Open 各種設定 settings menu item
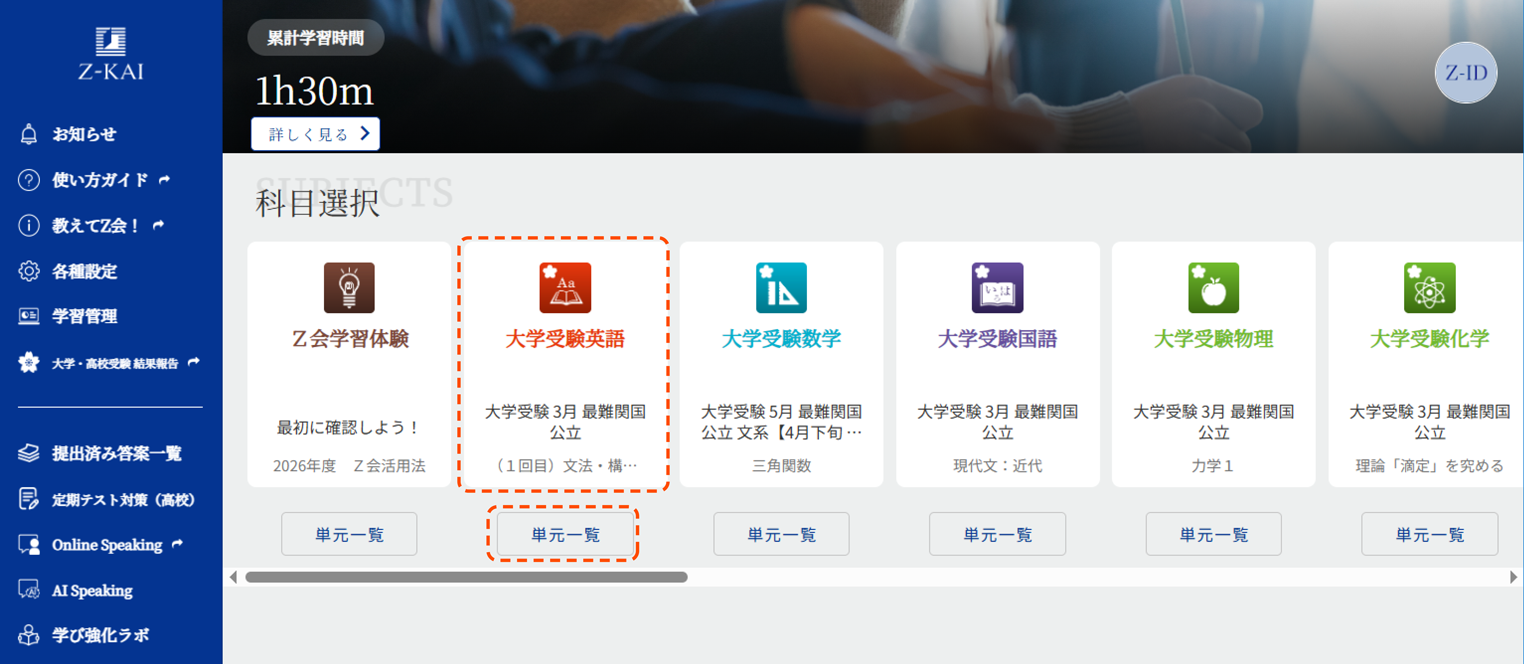 [84, 271]
